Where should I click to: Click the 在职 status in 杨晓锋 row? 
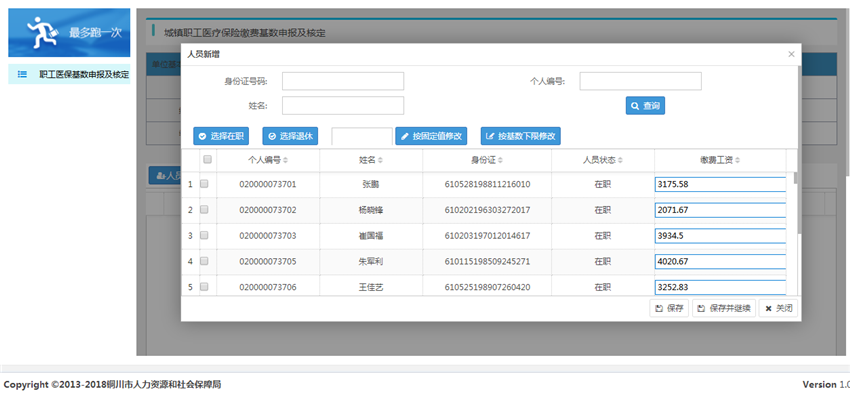click(x=603, y=210)
